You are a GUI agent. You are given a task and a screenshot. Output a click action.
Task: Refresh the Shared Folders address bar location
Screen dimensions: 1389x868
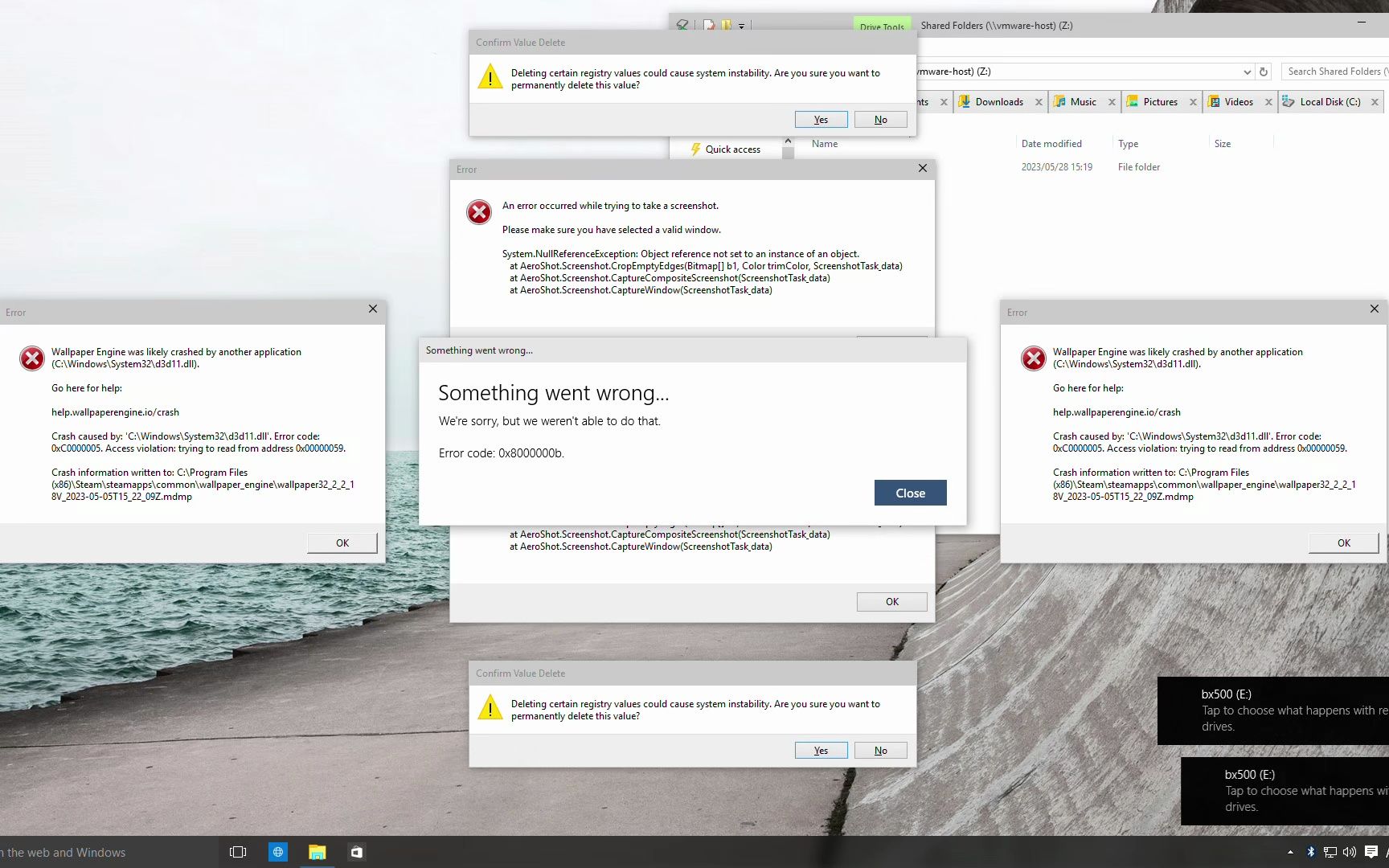1264,72
